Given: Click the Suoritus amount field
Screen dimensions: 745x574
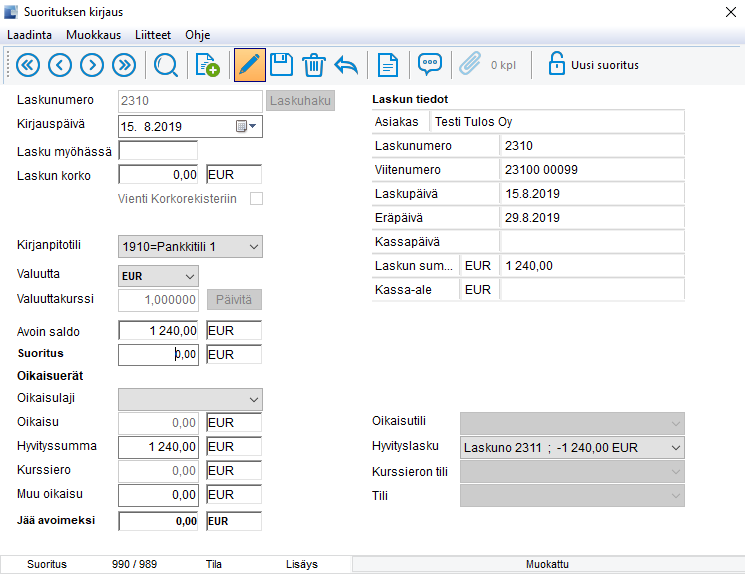Looking at the screenshot, I should click(x=158, y=354).
